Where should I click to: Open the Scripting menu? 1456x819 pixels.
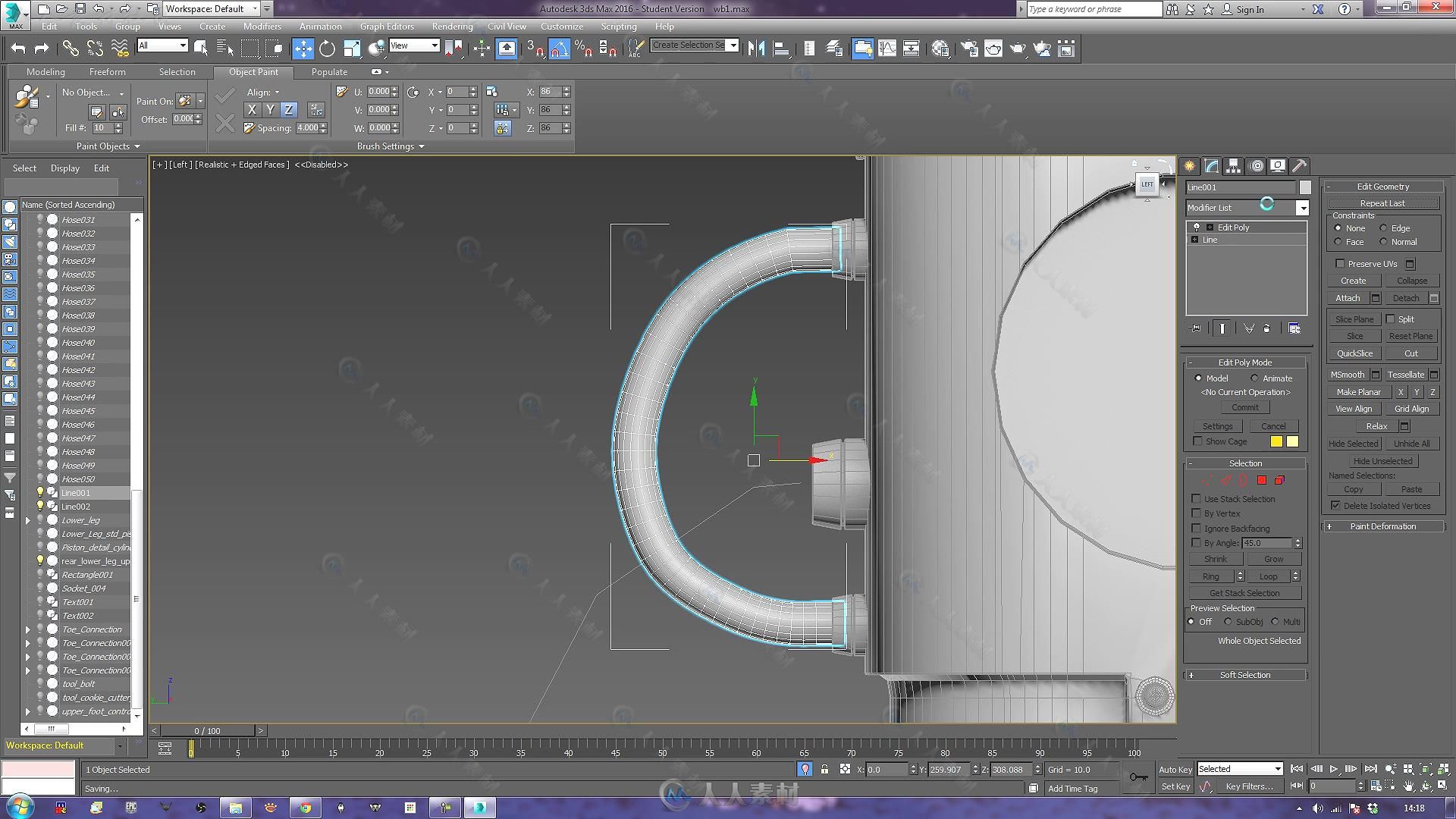619,26
